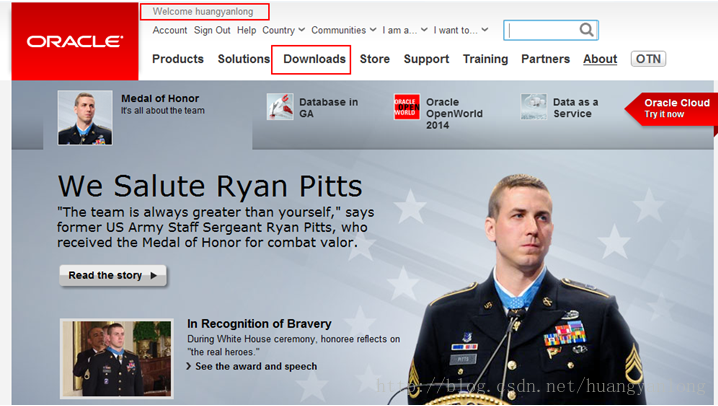Open the Products menu

click(x=178, y=59)
